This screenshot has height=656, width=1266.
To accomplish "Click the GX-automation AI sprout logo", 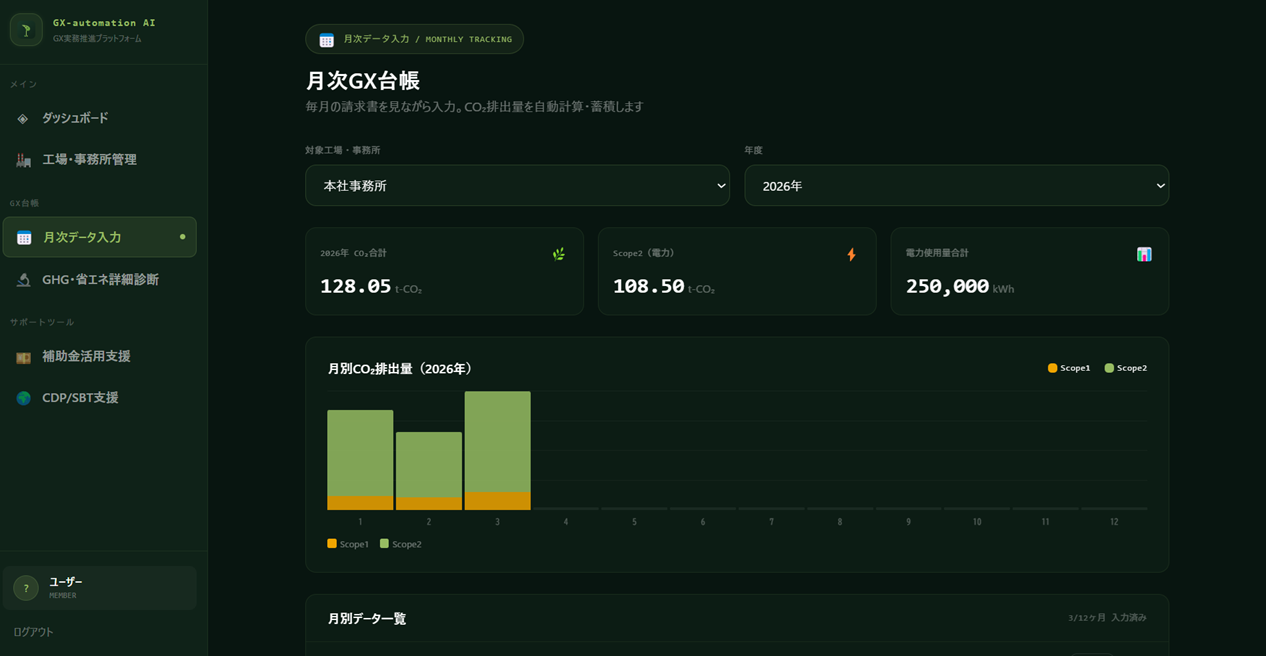I will click(26, 30).
